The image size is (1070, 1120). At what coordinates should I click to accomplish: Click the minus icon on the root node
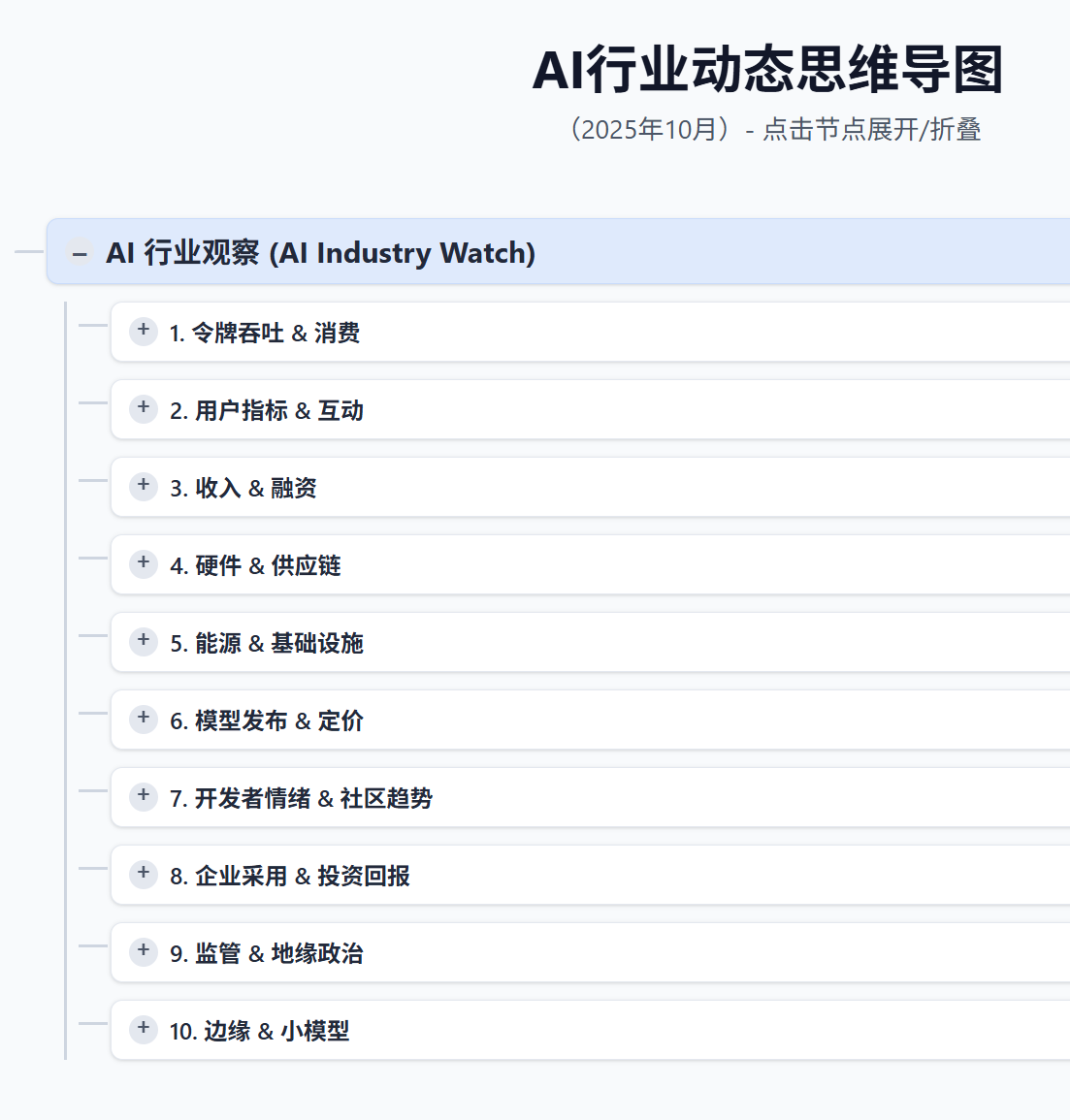point(79,253)
